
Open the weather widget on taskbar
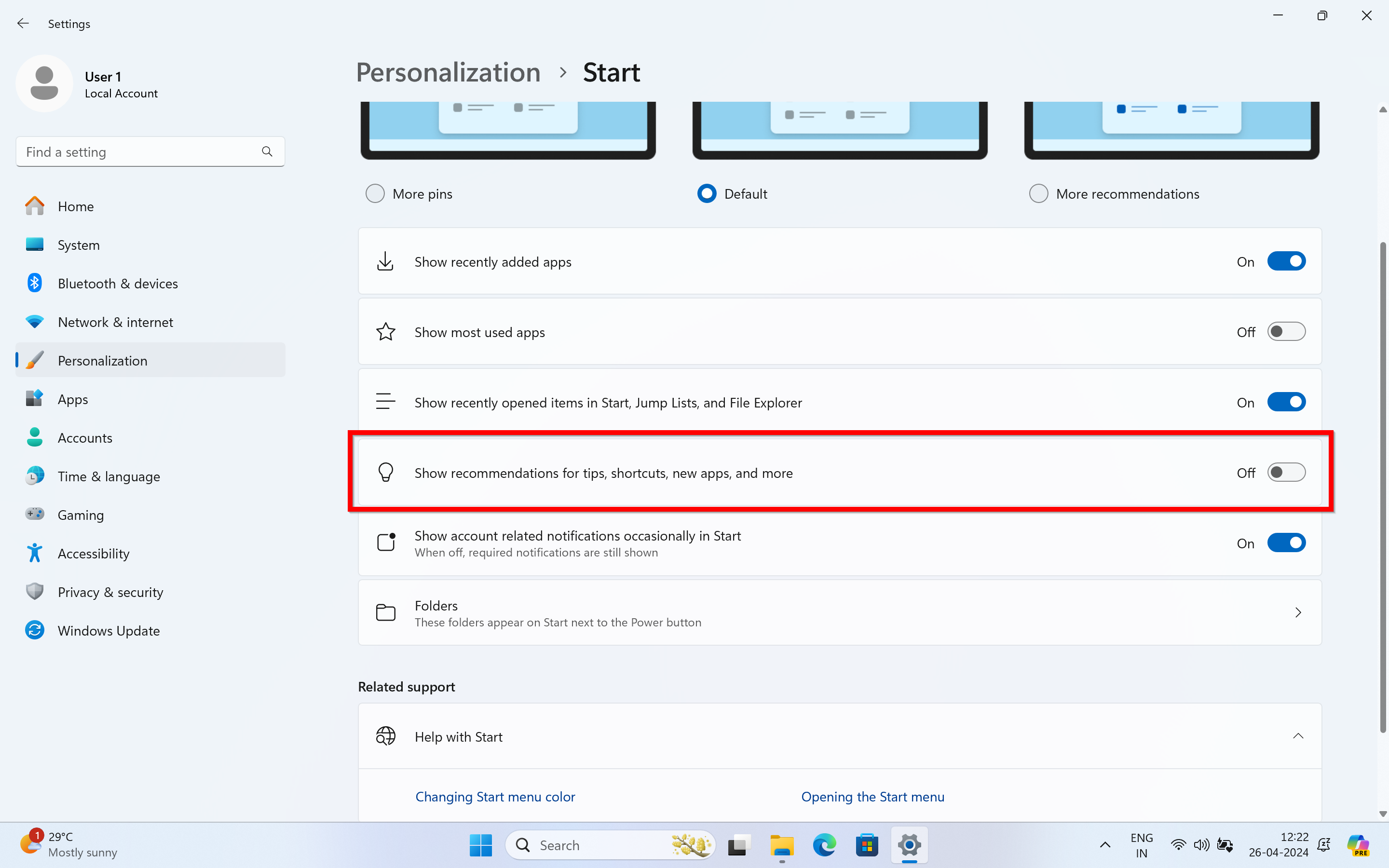pyautogui.click(x=69, y=844)
